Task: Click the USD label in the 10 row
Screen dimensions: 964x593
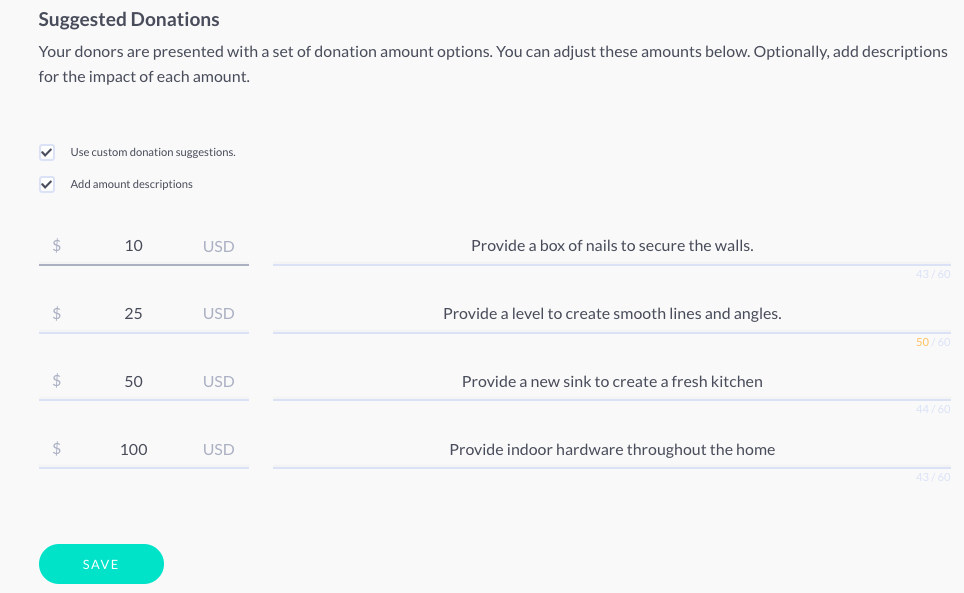Action: tap(219, 246)
